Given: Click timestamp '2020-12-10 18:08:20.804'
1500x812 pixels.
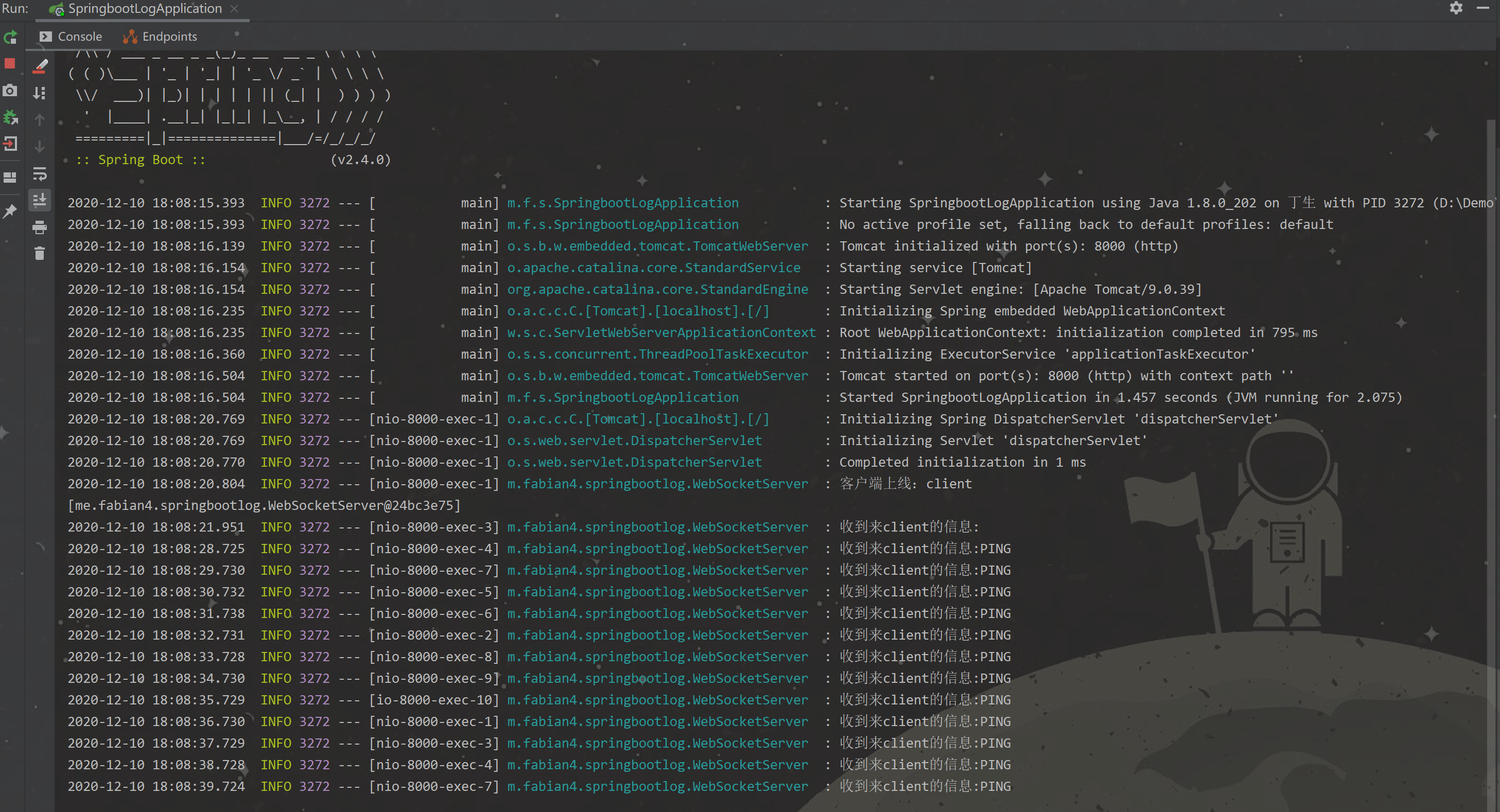Looking at the screenshot, I should [x=156, y=484].
